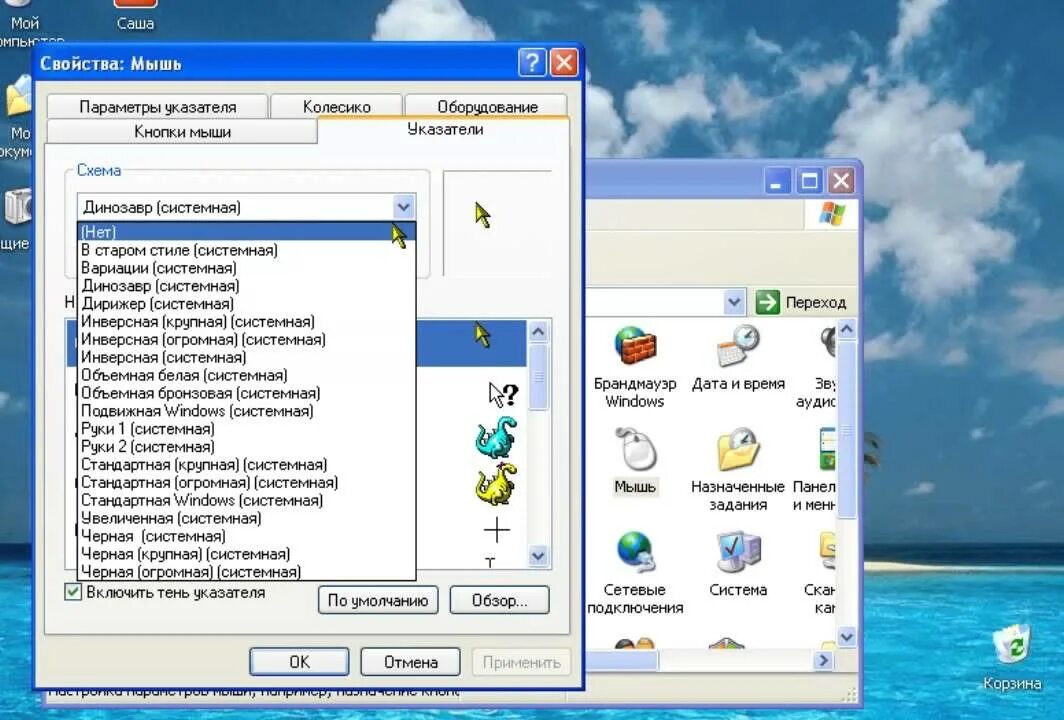
Task: Switch to Оборудование tab
Action: click(487, 107)
